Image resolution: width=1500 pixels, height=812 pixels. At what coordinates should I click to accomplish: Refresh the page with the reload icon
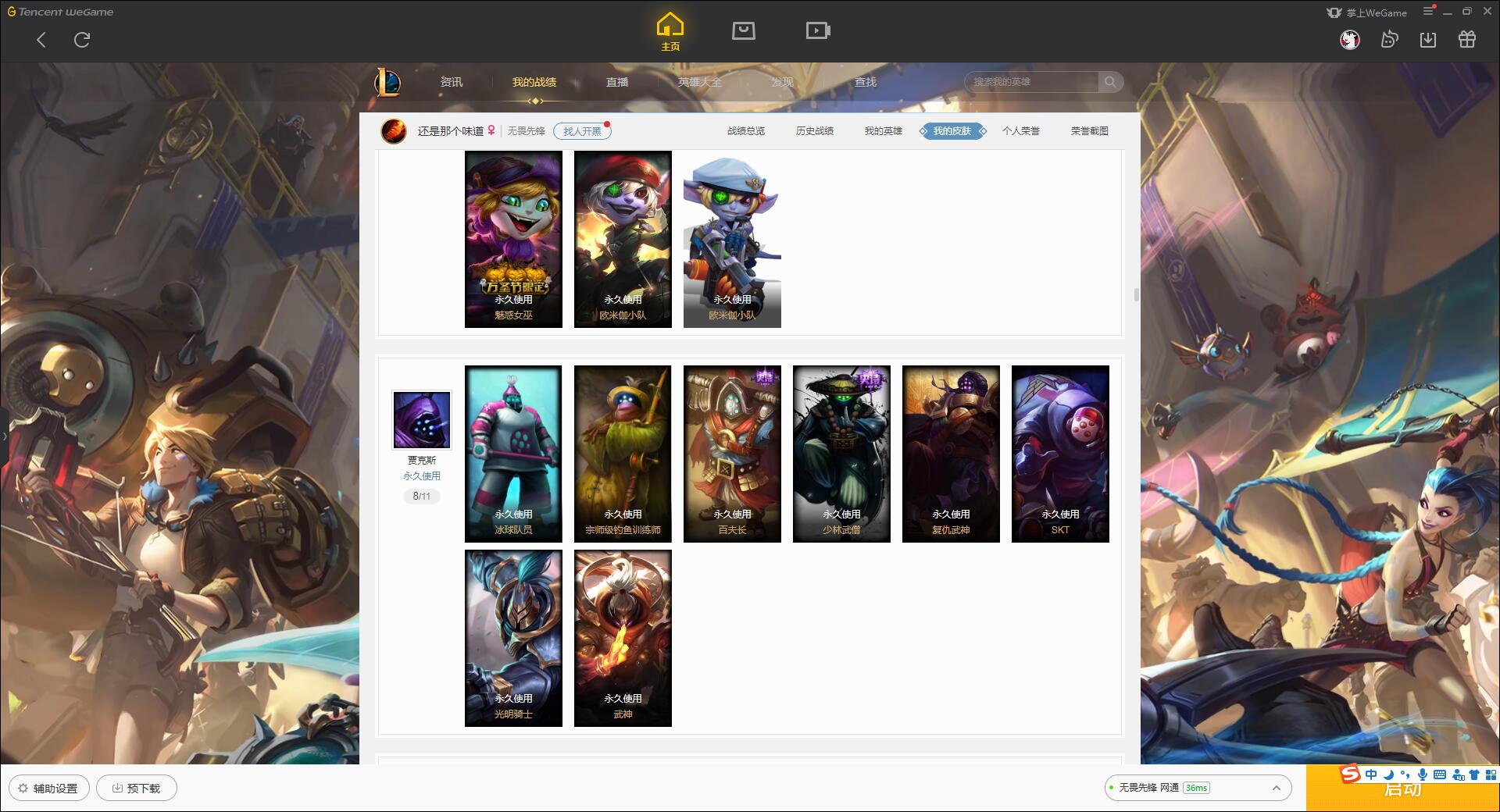[x=82, y=40]
